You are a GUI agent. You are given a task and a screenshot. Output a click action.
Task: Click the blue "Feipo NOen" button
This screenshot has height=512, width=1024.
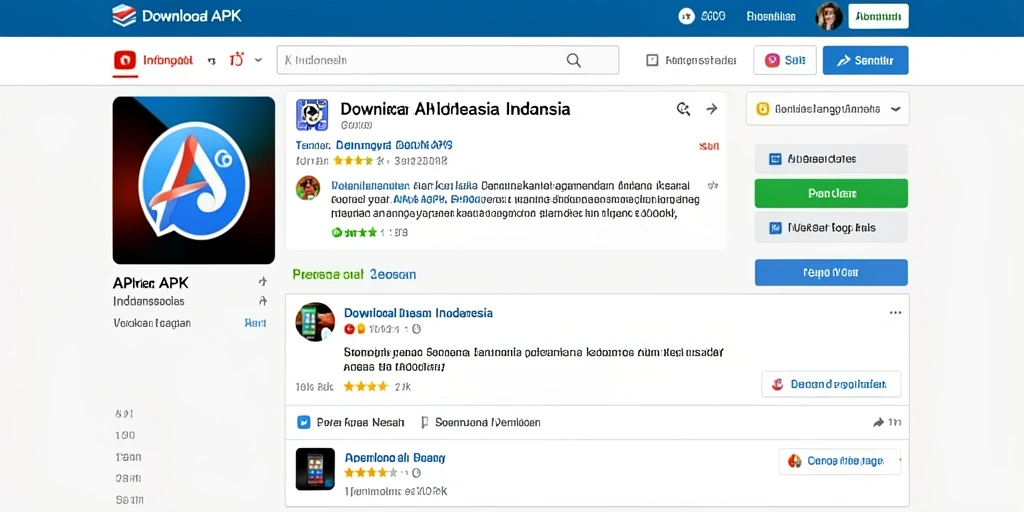click(831, 272)
